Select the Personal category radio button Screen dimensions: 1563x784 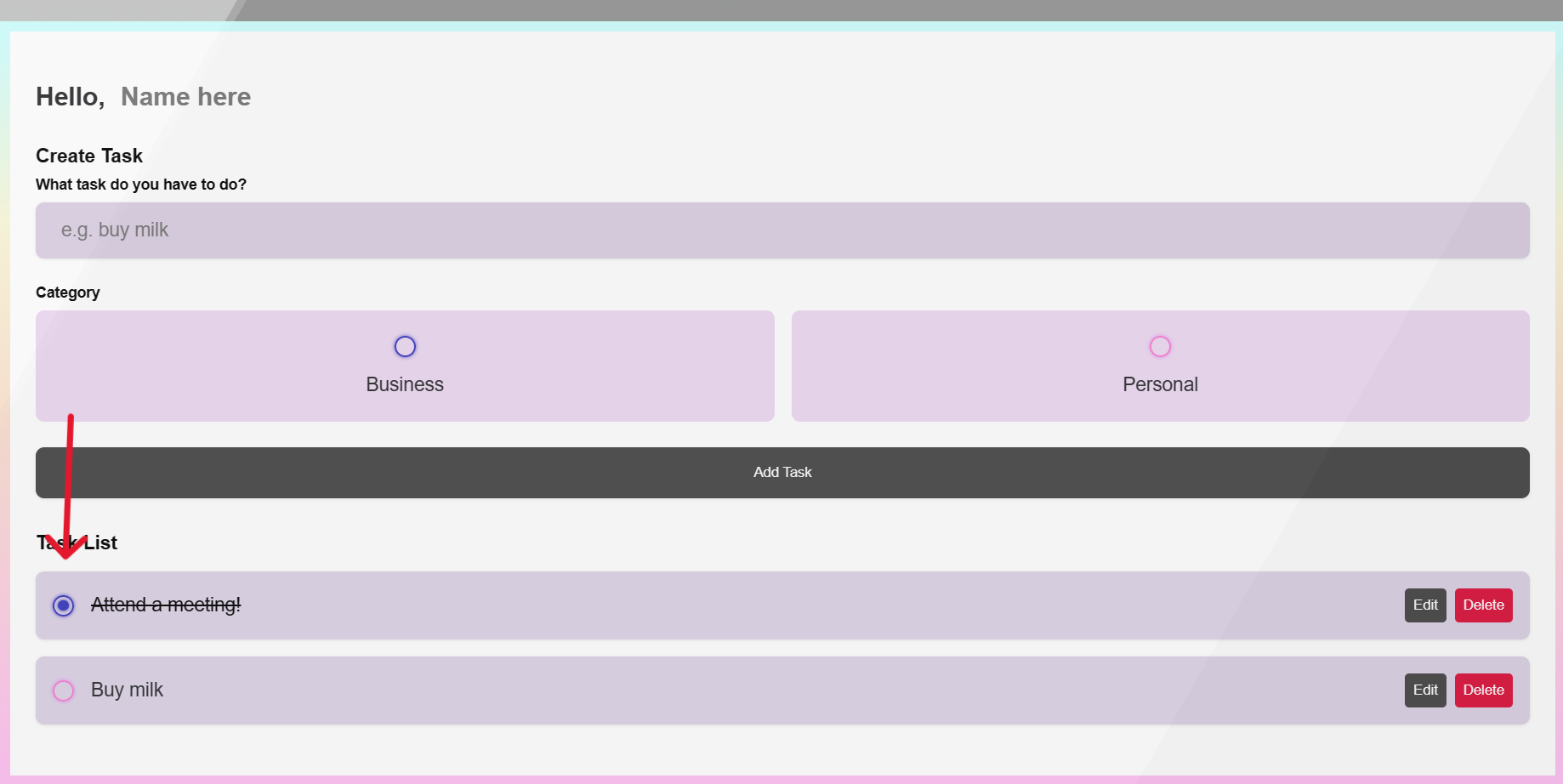pos(1160,346)
